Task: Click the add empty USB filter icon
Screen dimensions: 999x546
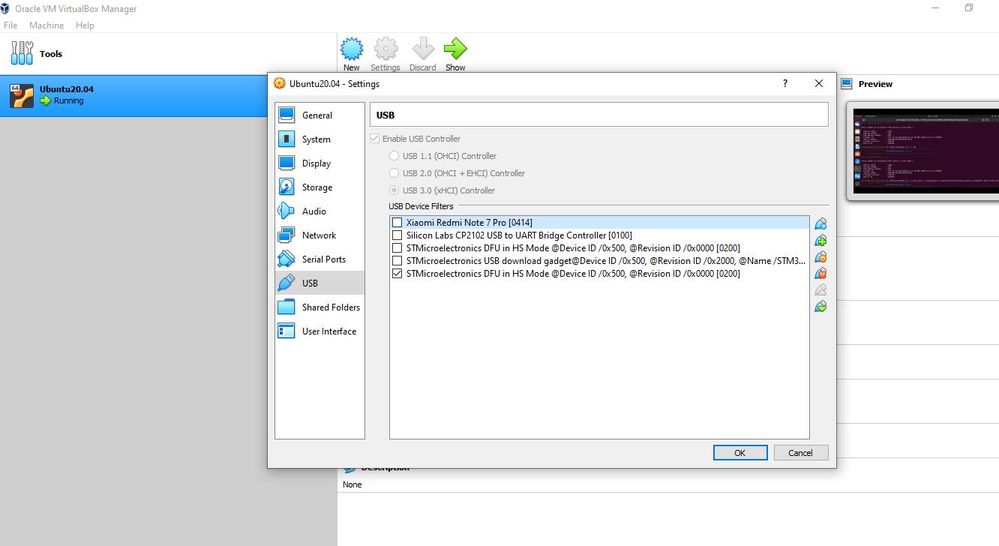Action: (x=821, y=224)
